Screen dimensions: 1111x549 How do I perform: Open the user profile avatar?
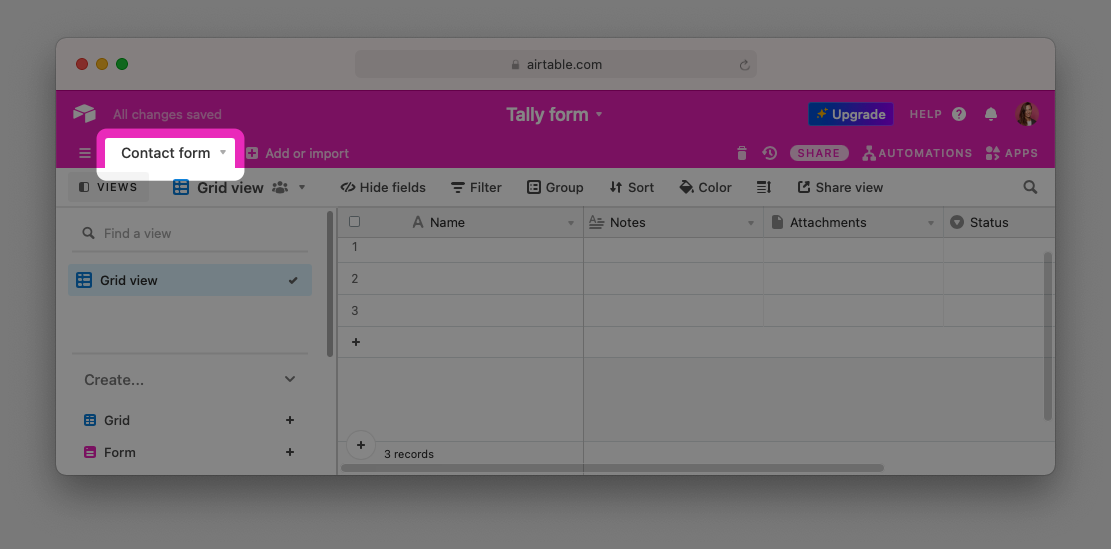(x=1027, y=114)
